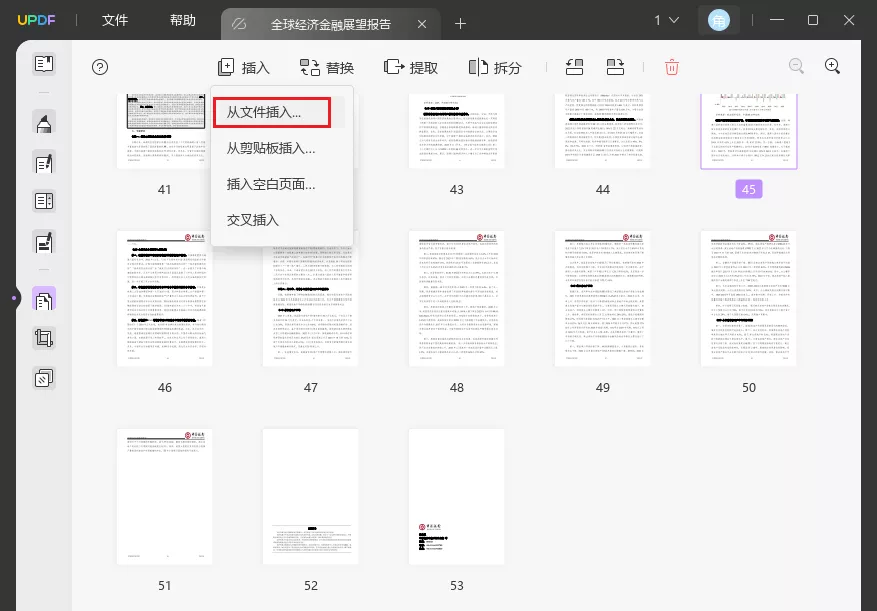
Task: Expand the window count dropdown showing 1
Action: [x=667, y=21]
